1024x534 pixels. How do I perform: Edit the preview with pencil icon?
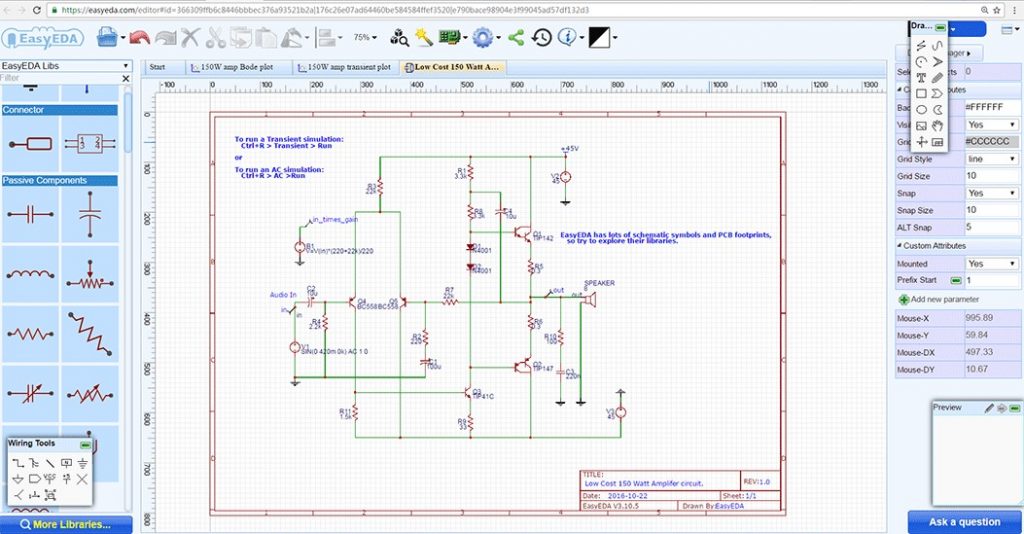(x=989, y=408)
